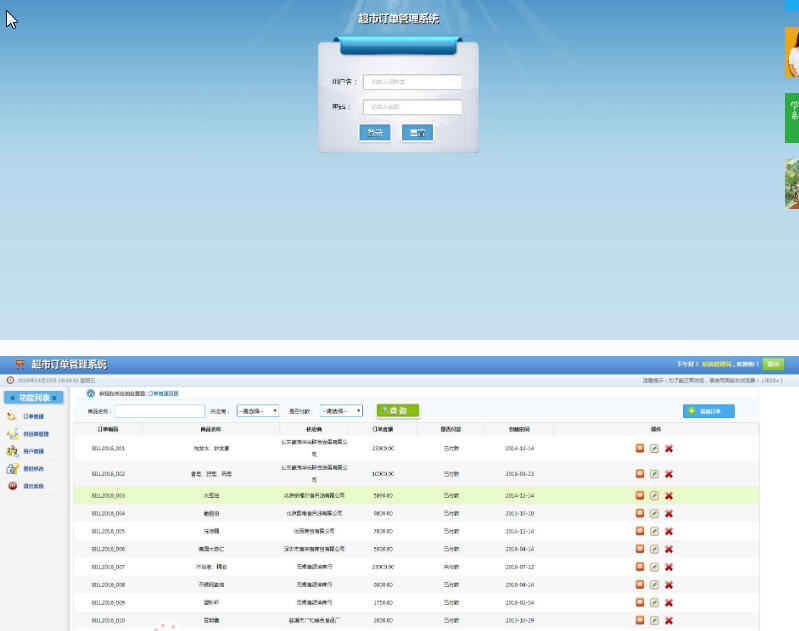Edit order BILL2016_008 via pencil icon
This screenshot has height=631, width=799.
tap(654, 585)
